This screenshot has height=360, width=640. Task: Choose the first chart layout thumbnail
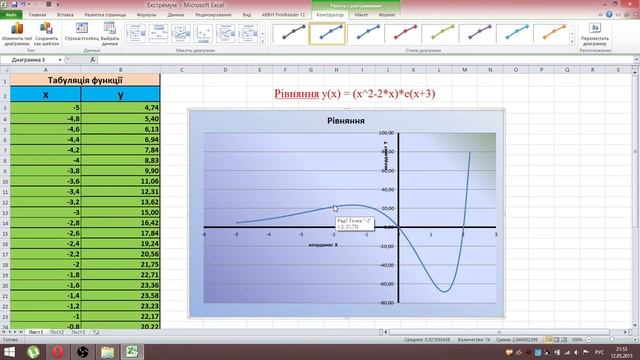(x=136, y=33)
